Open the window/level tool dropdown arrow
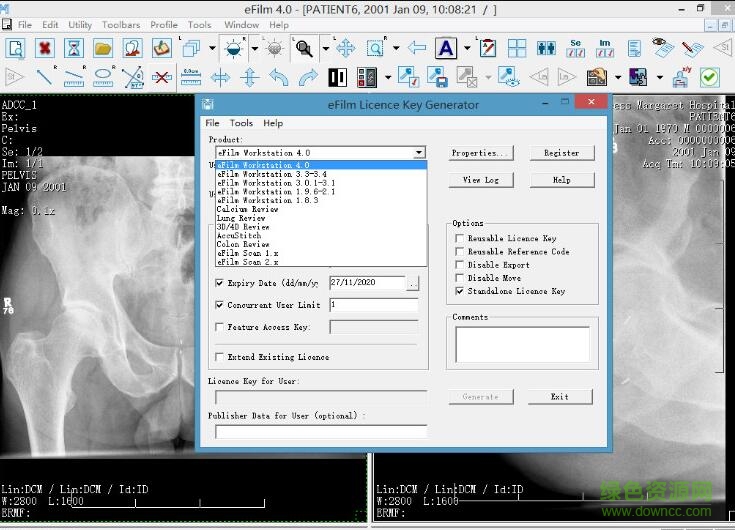Screen dimensions: 735x530 [254, 48]
